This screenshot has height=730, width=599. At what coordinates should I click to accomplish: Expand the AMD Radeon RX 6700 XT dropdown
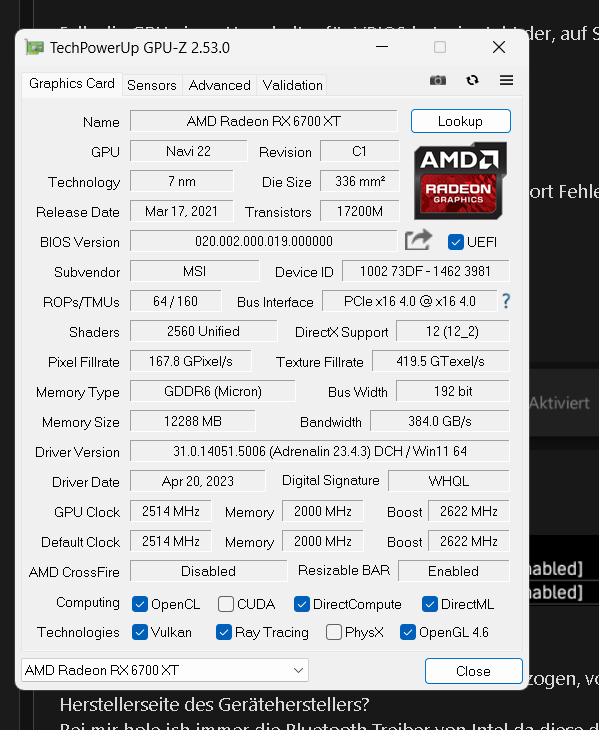pos(165,670)
